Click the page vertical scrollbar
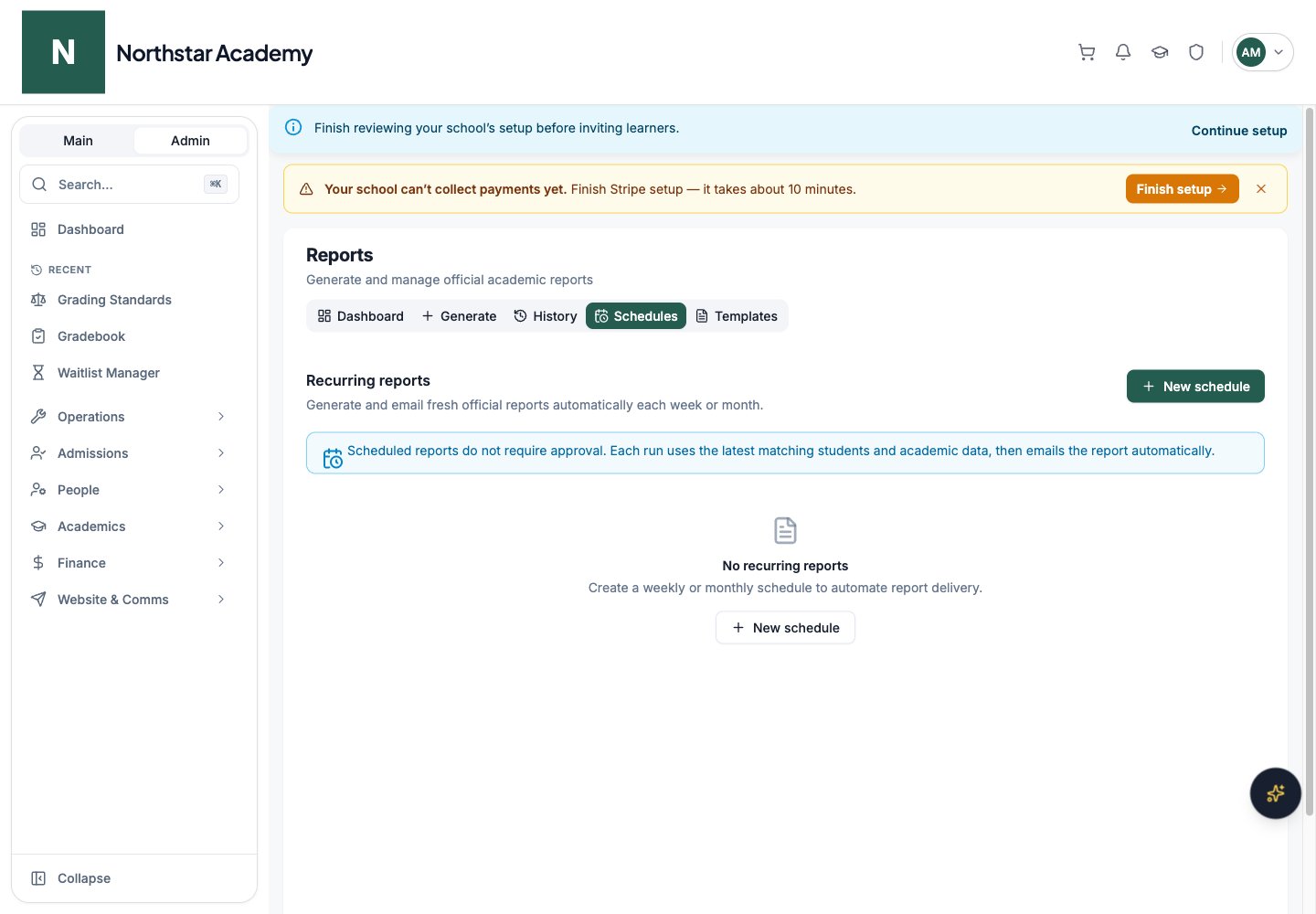The image size is (1316, 914). click(1310, 462)
